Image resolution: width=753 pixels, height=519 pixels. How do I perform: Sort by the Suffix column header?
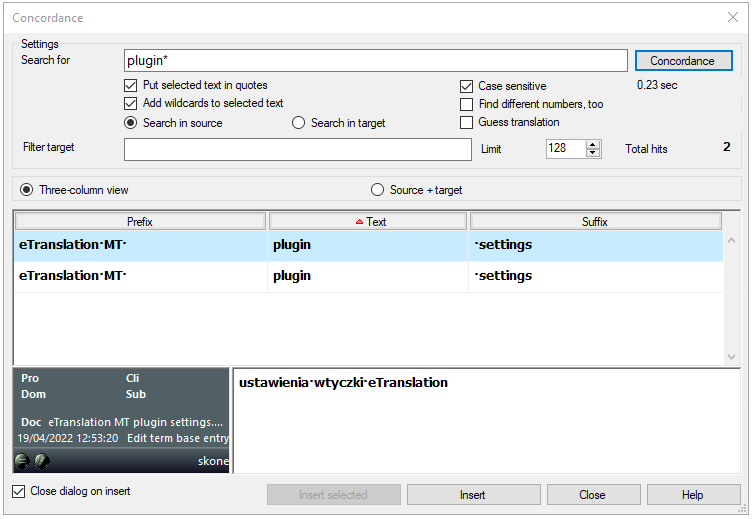tap(595, 222)
